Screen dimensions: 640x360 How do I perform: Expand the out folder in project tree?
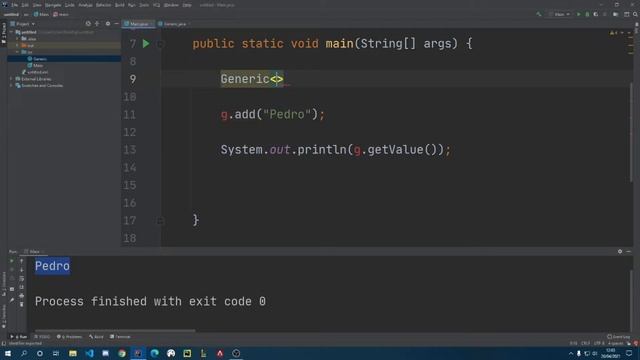[x=17, y=45]
